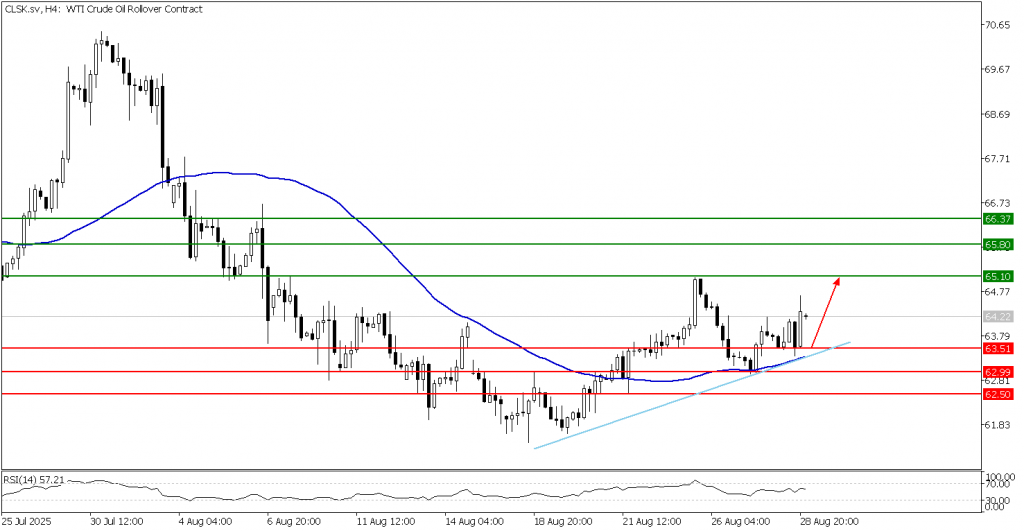Click the 30 Jul 12:00 time label
Viewport: 1024px width, 531px height.
coord(116,522)
